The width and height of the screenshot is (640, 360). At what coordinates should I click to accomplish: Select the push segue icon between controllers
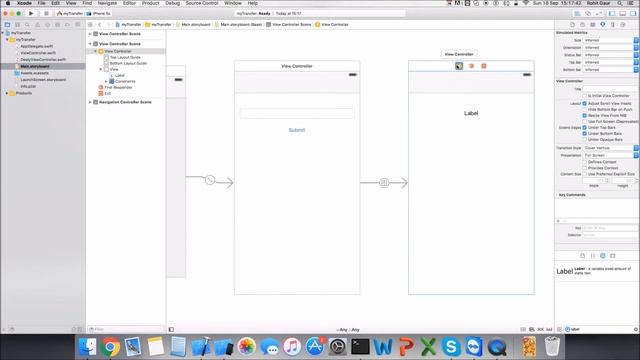pyautogui.click(x=384, y=182)
